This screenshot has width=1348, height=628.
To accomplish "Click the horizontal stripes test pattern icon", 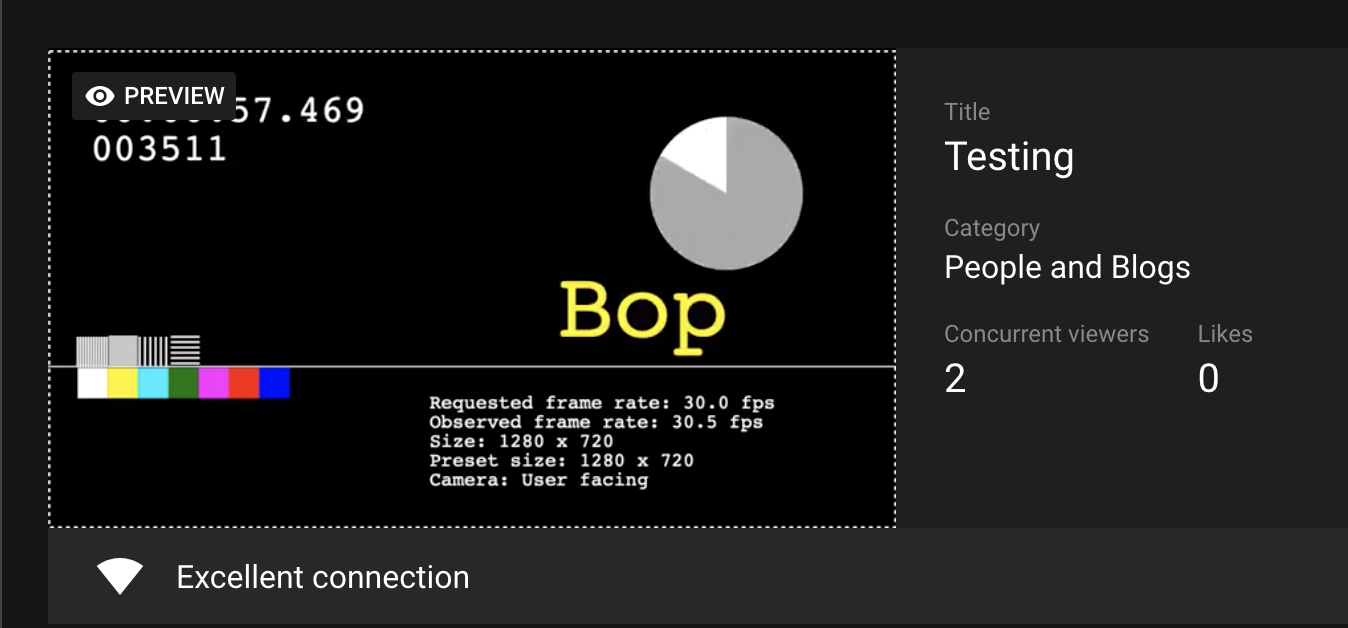I will click(x=185, y=350).
